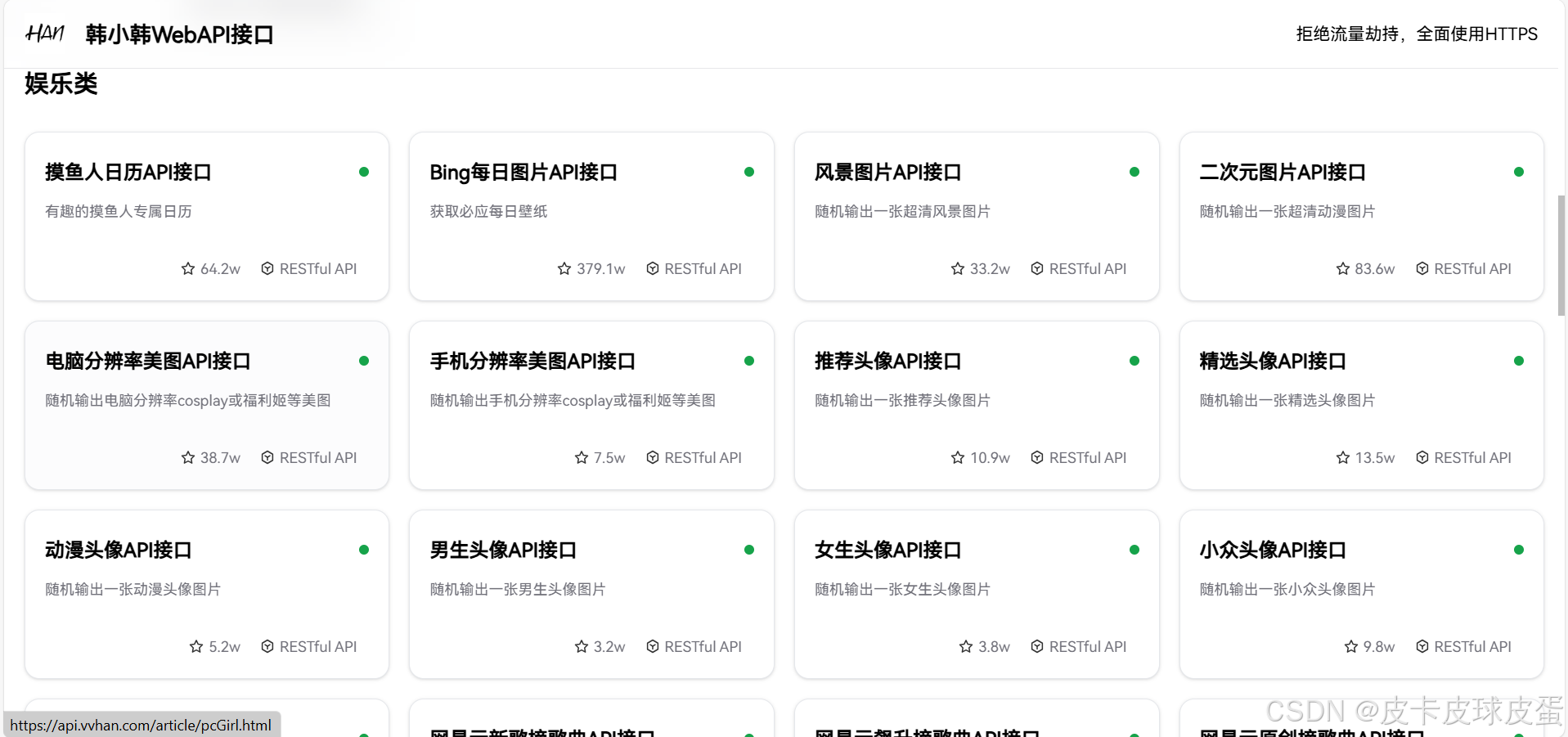Click the HAN logo icon
Image resolution: width=1568 pixels, height=737 pixels.
coord(45,34)
